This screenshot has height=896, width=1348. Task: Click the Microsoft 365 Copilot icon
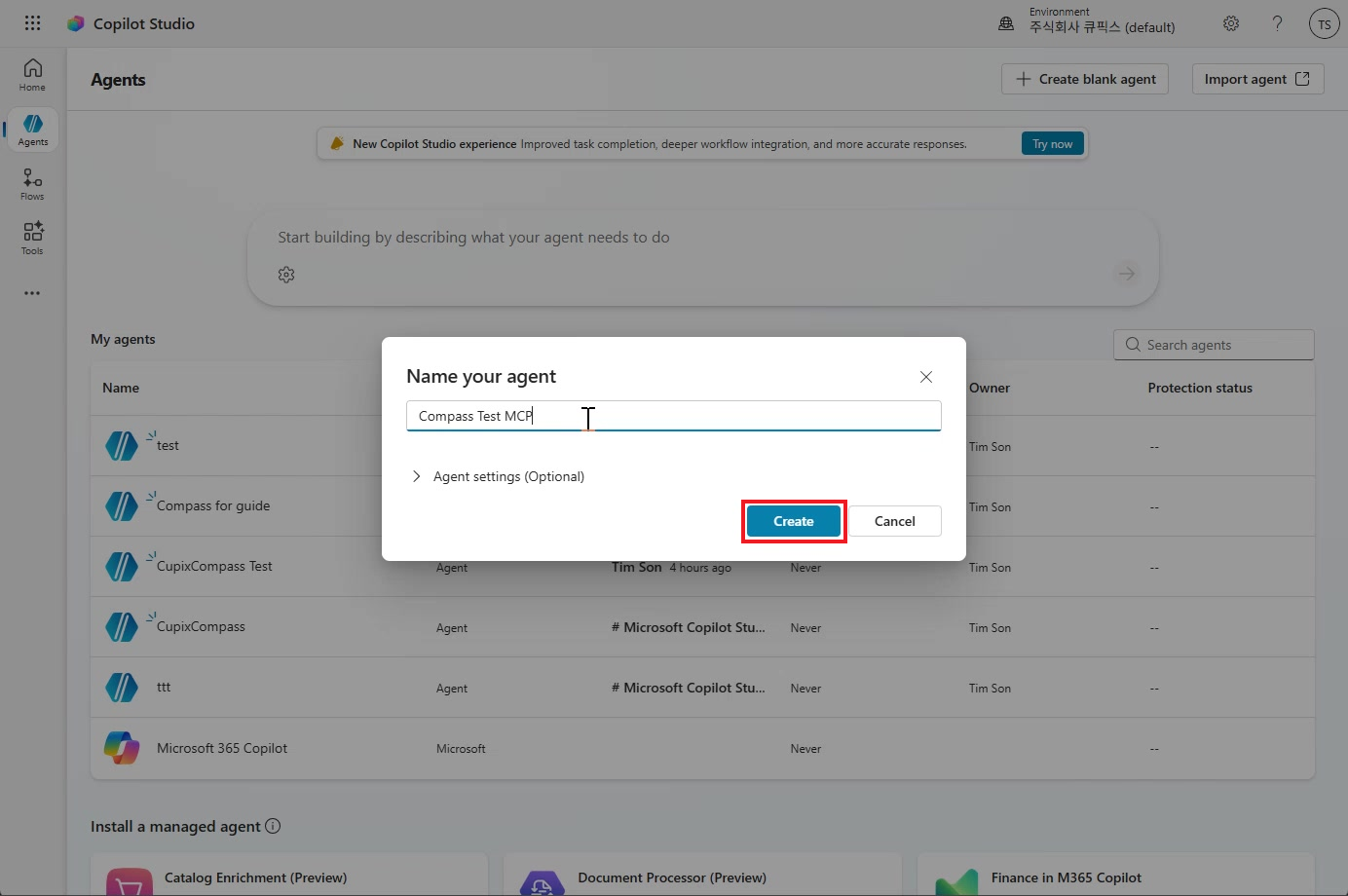click(x=122, y=748)
